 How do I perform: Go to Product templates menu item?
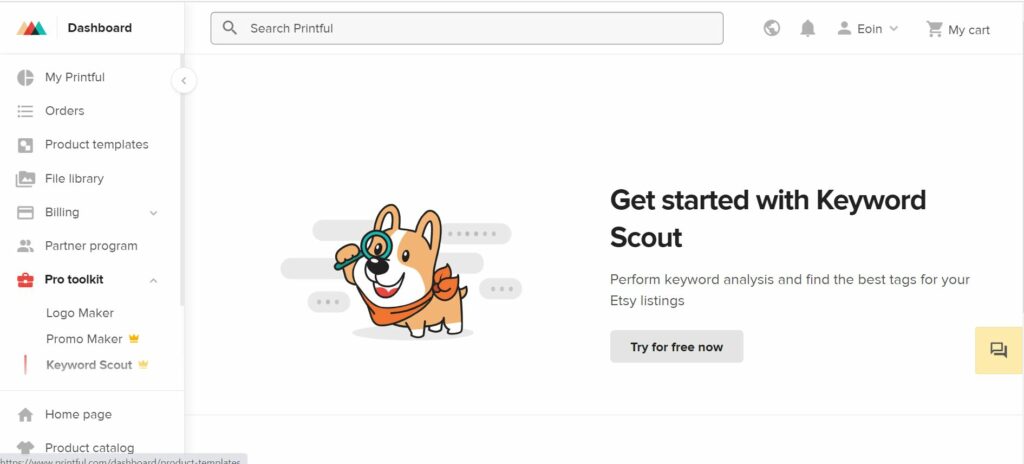(x=97, y=144)
